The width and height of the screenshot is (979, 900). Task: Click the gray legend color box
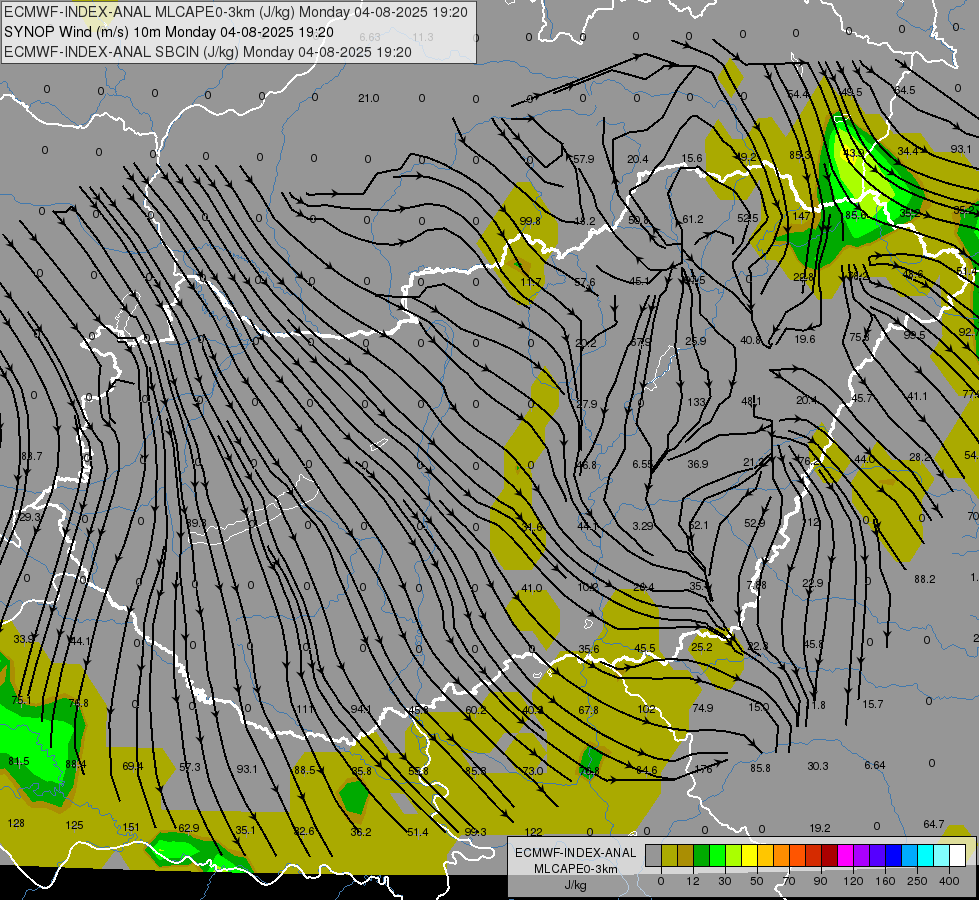[x=653, y=855]
